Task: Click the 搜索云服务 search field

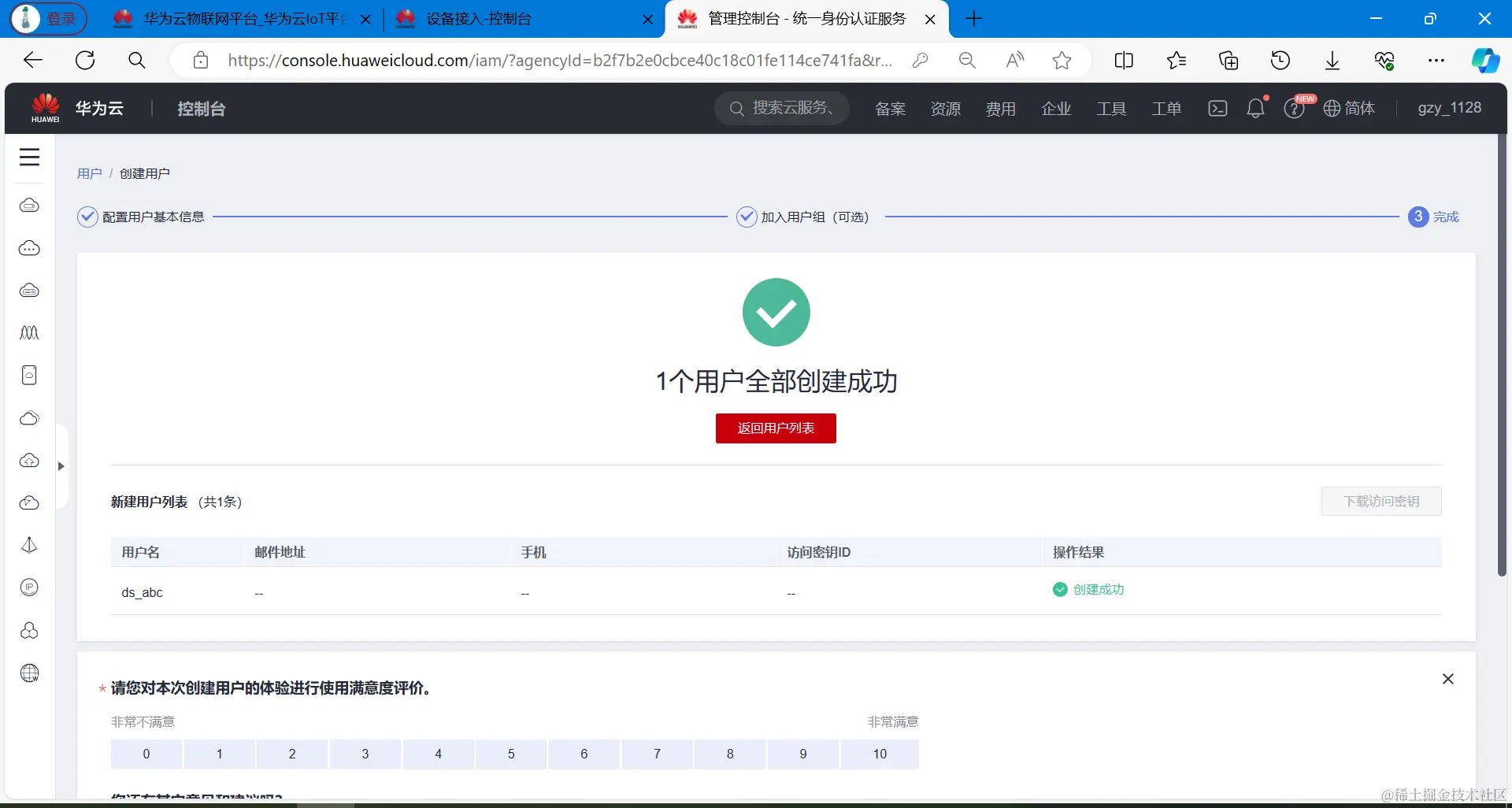Action: click(782, 108)
